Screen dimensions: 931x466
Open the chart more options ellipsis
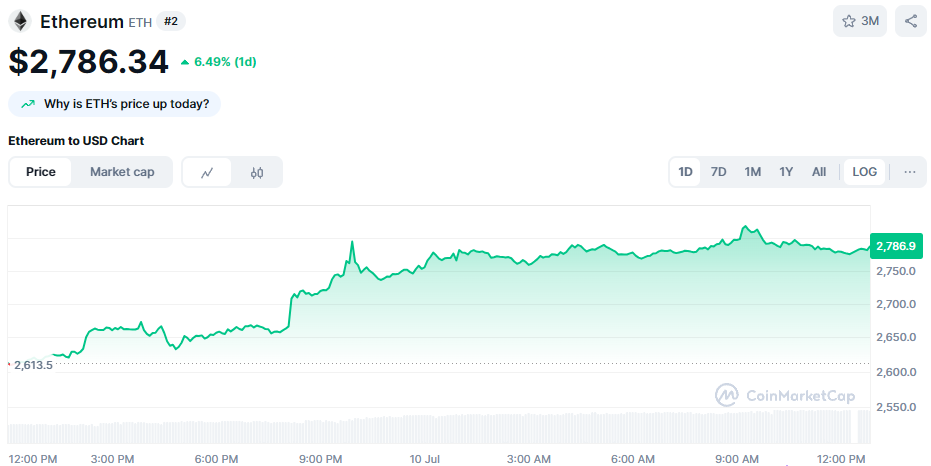click(x=910, y=172)
